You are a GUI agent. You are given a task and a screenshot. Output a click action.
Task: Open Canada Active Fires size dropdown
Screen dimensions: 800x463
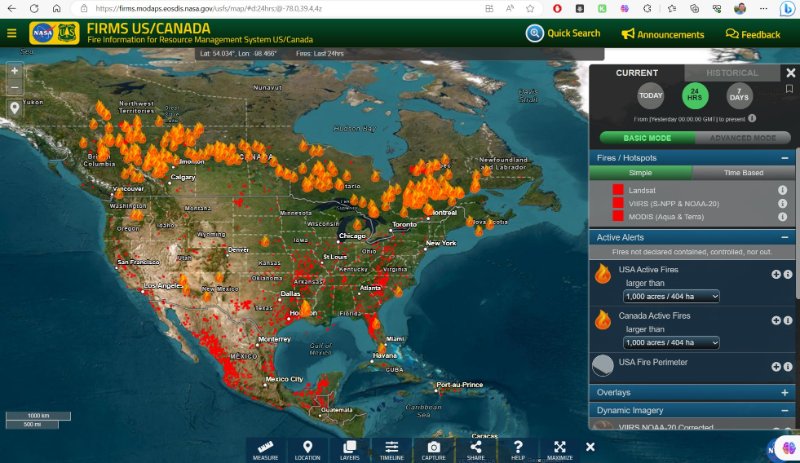[x=671, y=343]
